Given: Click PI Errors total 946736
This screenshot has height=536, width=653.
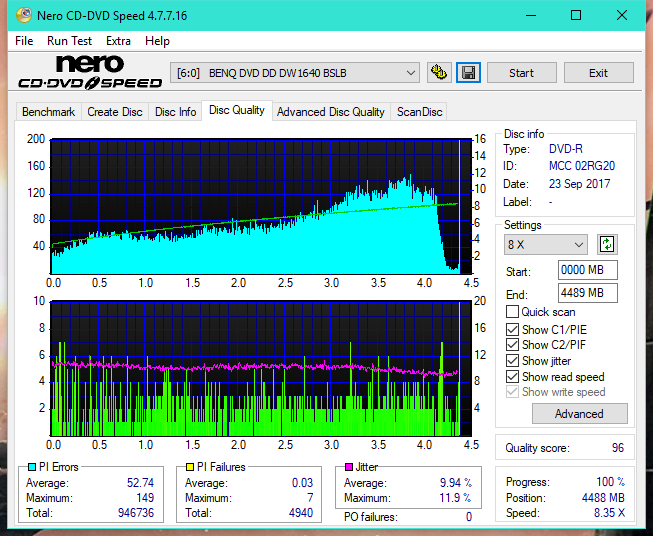Looking at the screenshot, I should click(136, 513).
